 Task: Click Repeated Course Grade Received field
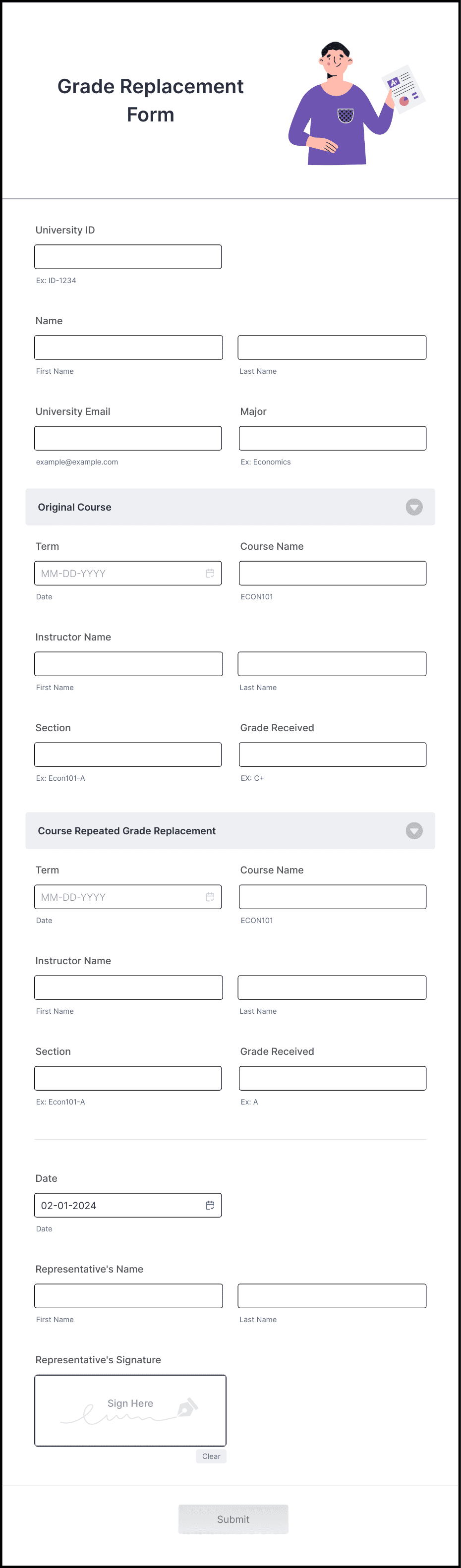click(x=333, y=1079)
